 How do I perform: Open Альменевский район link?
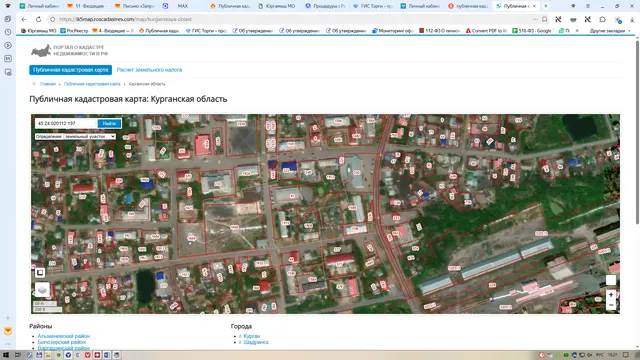click(x=64, y=336)
